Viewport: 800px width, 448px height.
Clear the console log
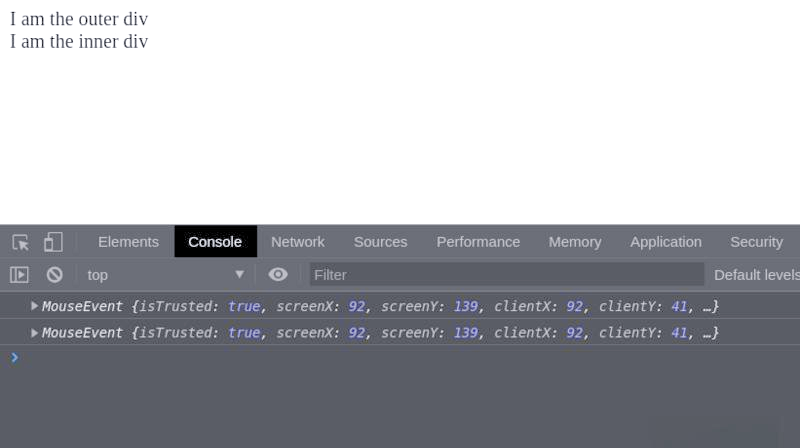click(55, 275)
